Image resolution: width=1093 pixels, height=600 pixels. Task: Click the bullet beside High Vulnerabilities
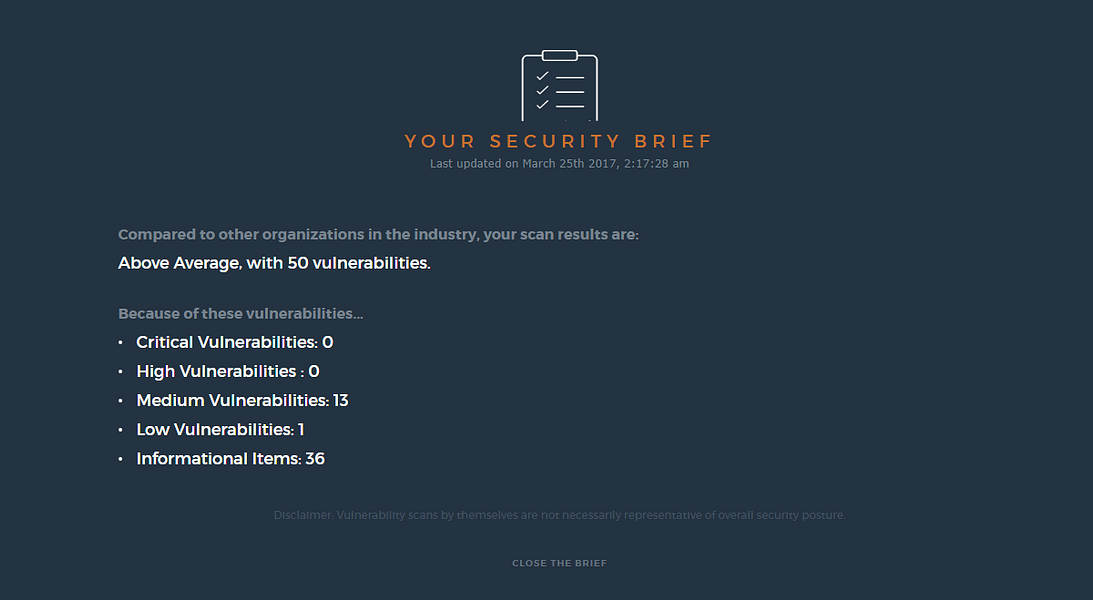click(121, 372)
